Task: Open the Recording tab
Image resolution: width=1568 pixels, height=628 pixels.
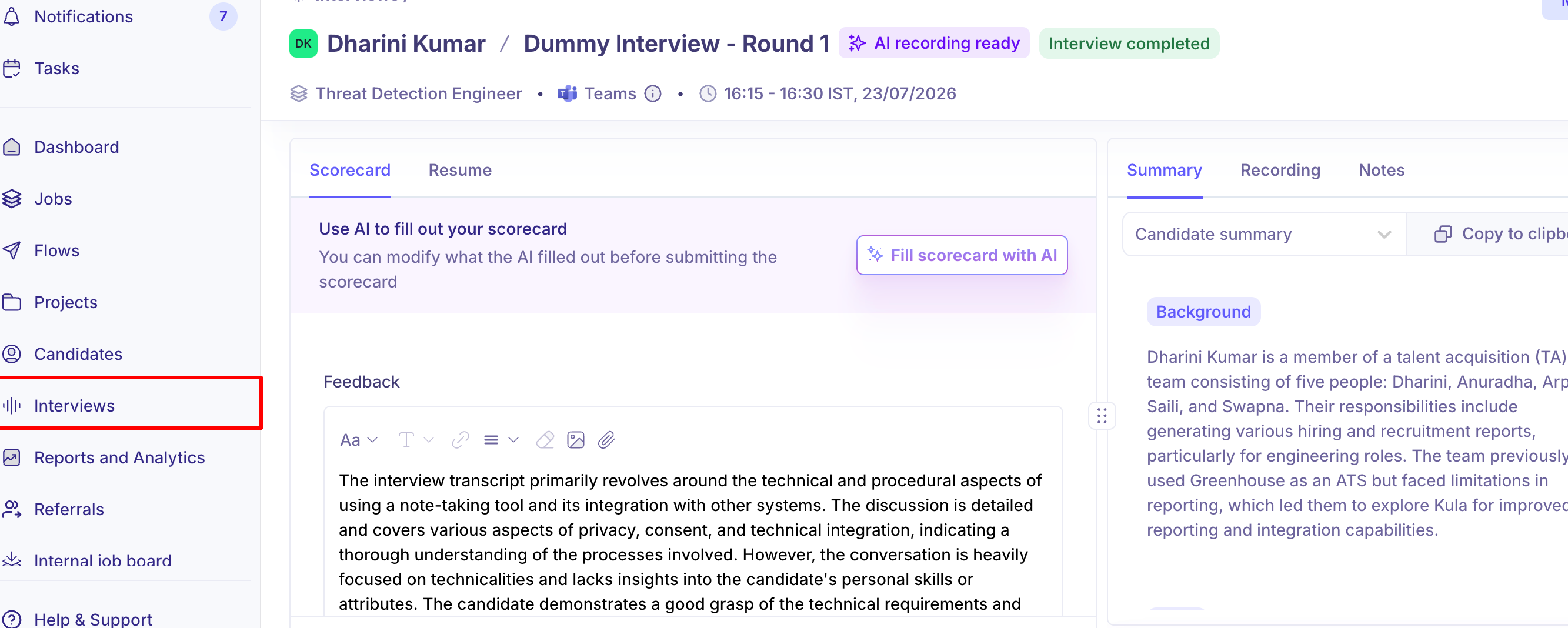Action: point(1280,171)
